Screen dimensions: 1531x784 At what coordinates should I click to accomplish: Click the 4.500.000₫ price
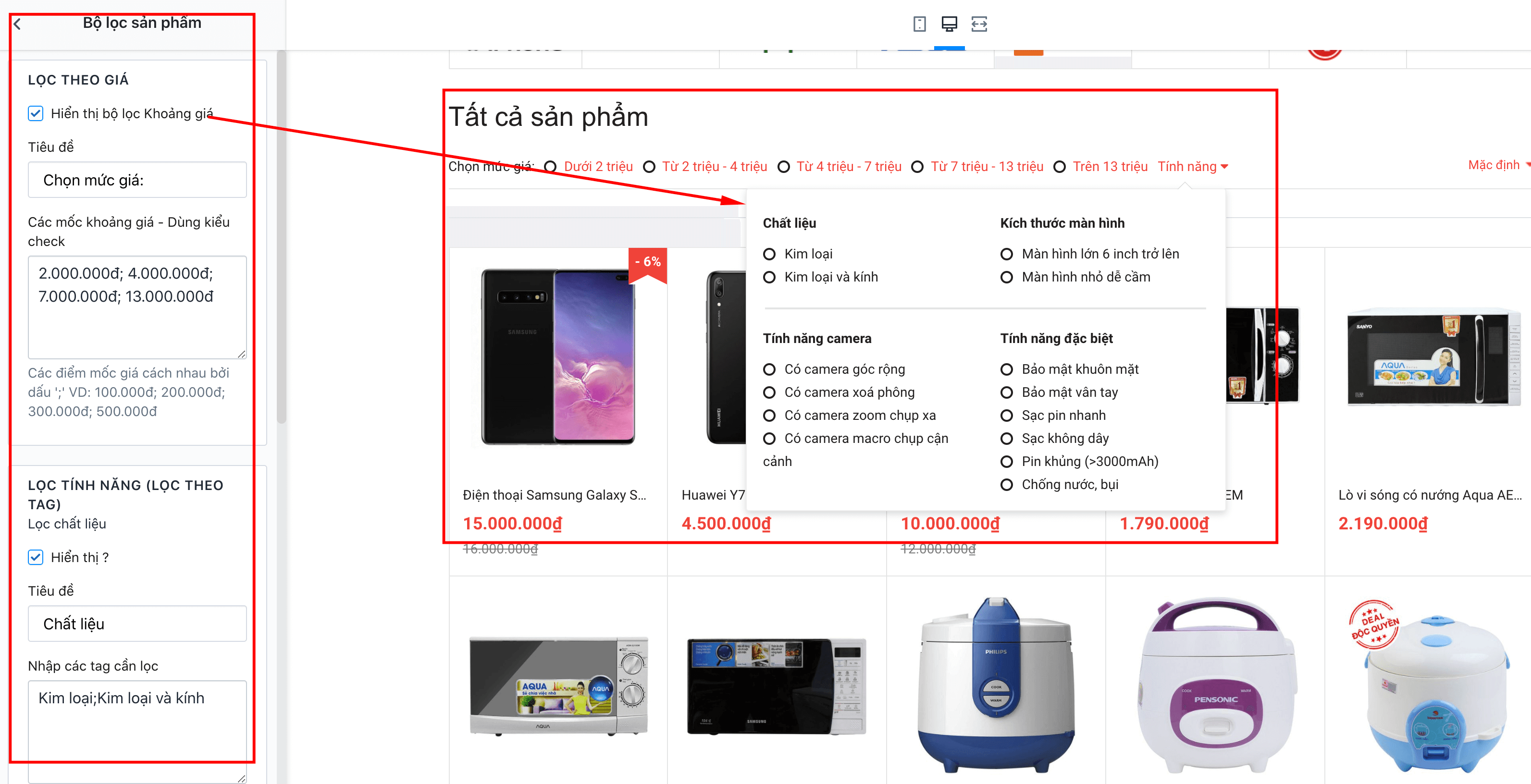(726, 524)
